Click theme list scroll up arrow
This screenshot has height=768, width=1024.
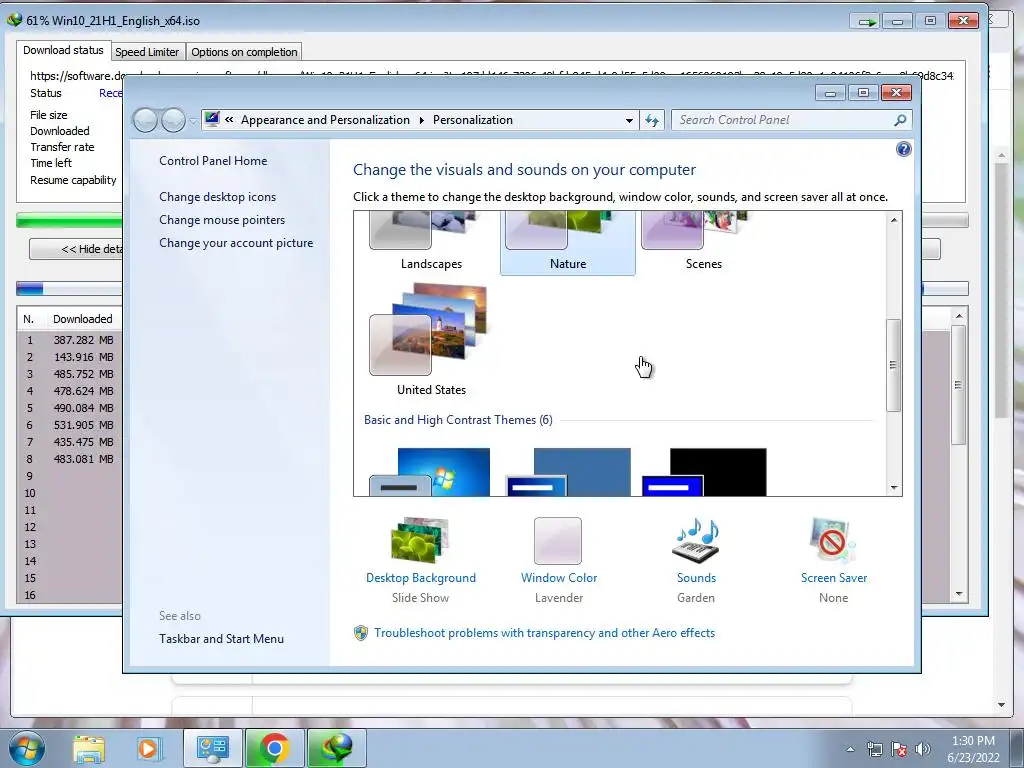point(893,220)
